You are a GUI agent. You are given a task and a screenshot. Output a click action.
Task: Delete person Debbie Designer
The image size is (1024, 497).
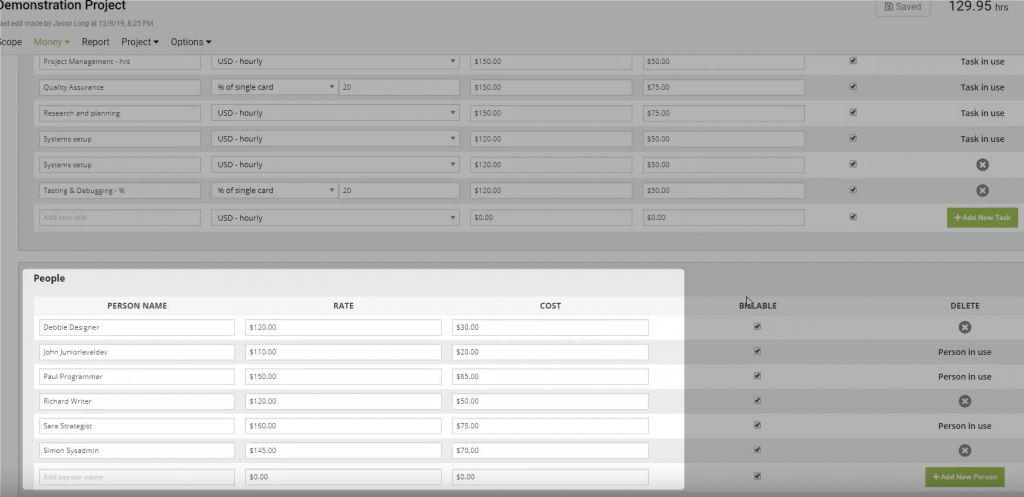tap(965, 327)
